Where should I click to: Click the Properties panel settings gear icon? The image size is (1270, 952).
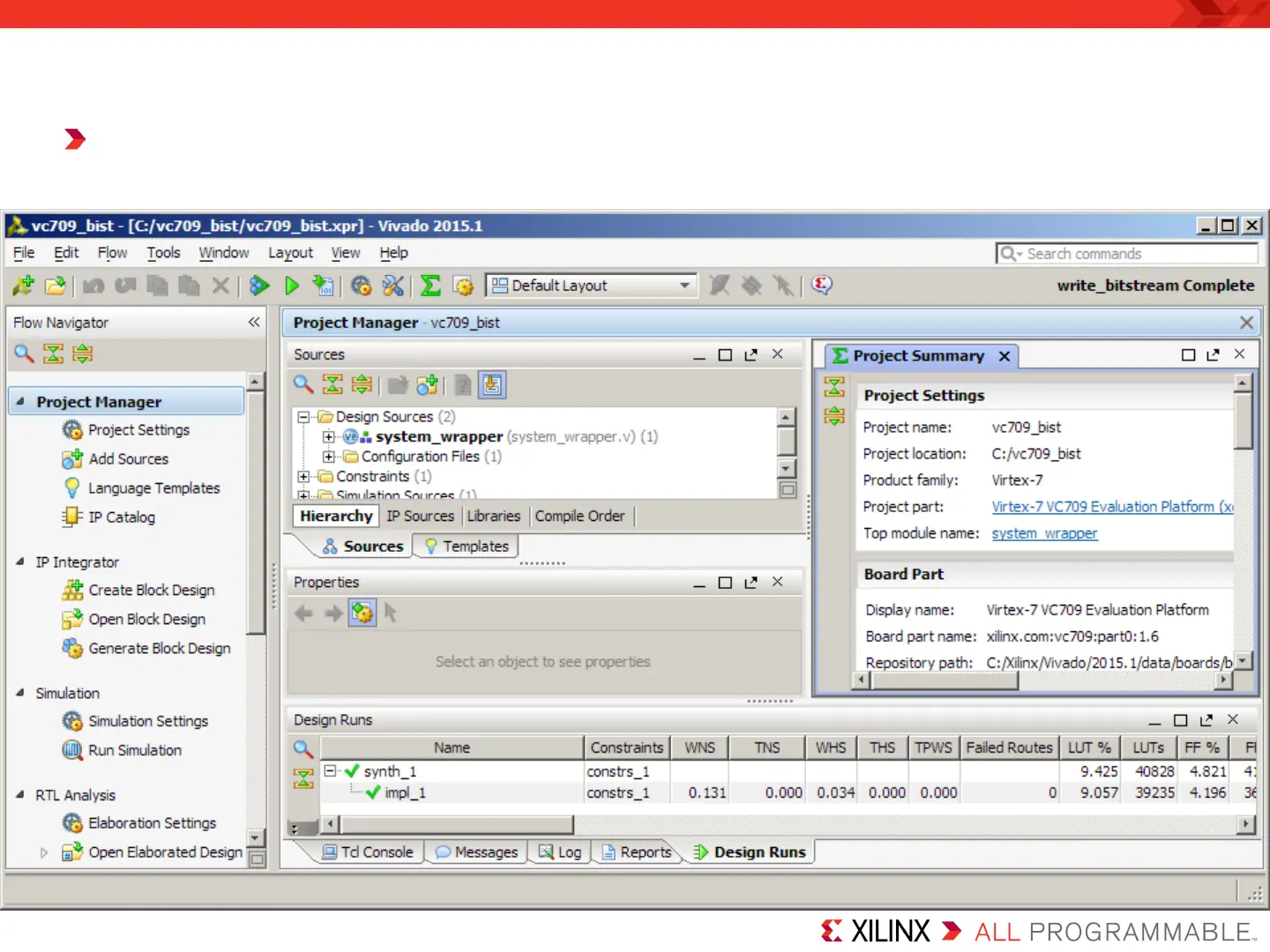[x=362, y=613]
